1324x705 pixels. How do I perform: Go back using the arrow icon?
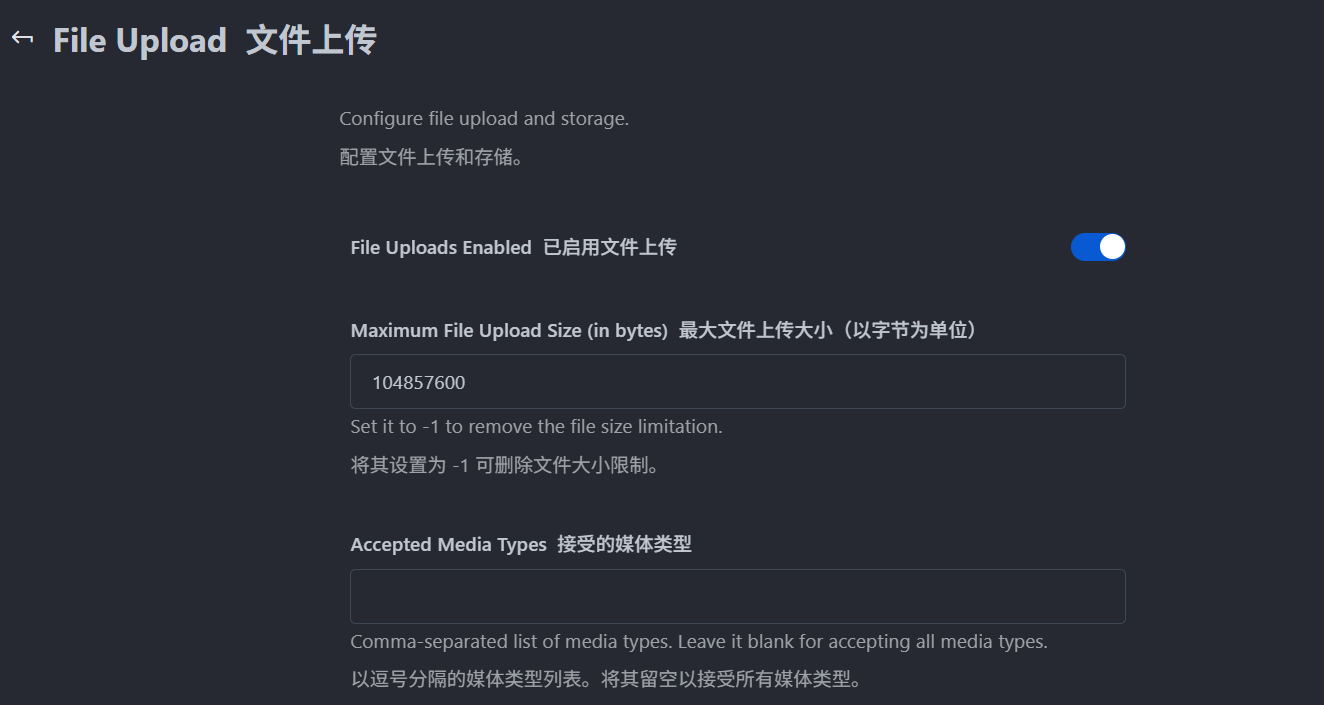click(x=22, y=38)
